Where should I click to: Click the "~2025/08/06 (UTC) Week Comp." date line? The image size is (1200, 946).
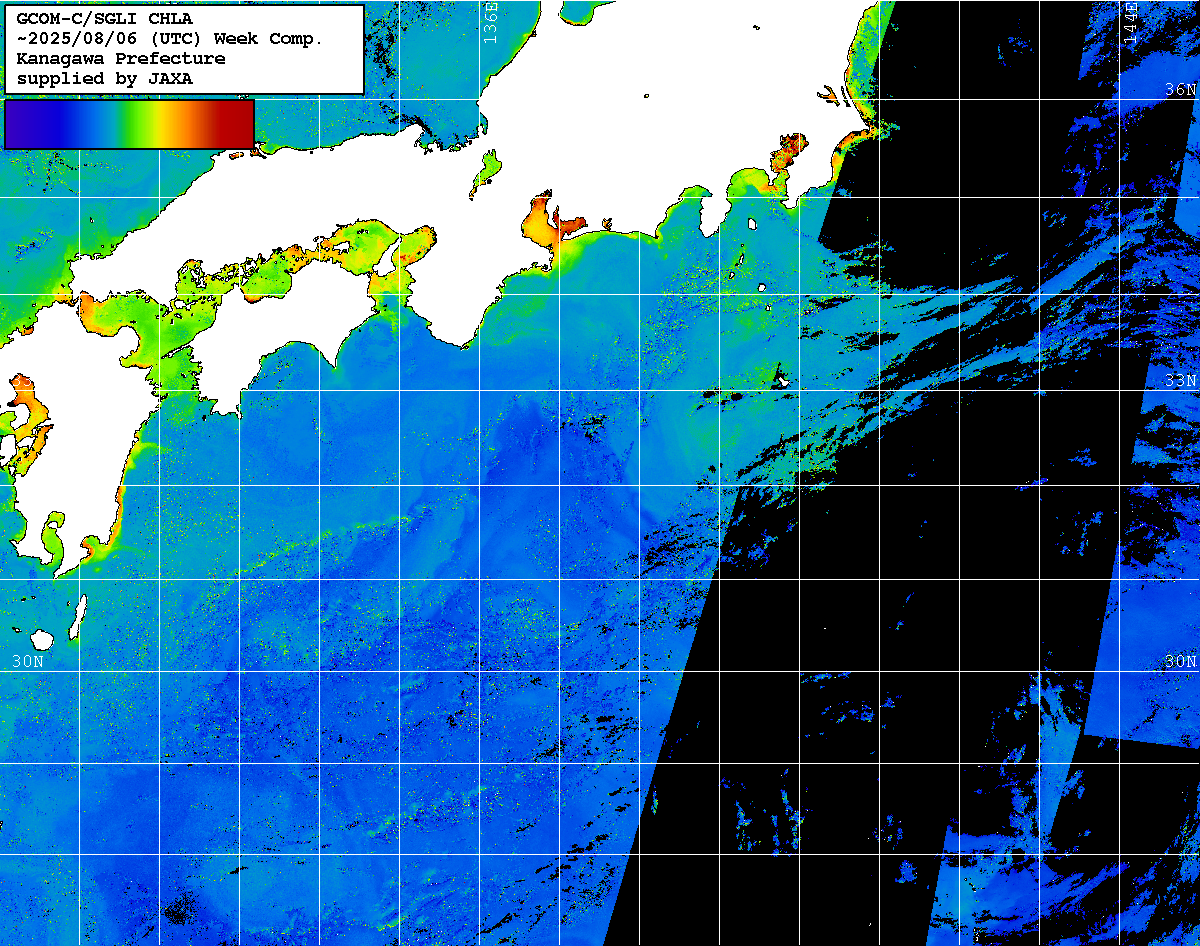point(170,38)
